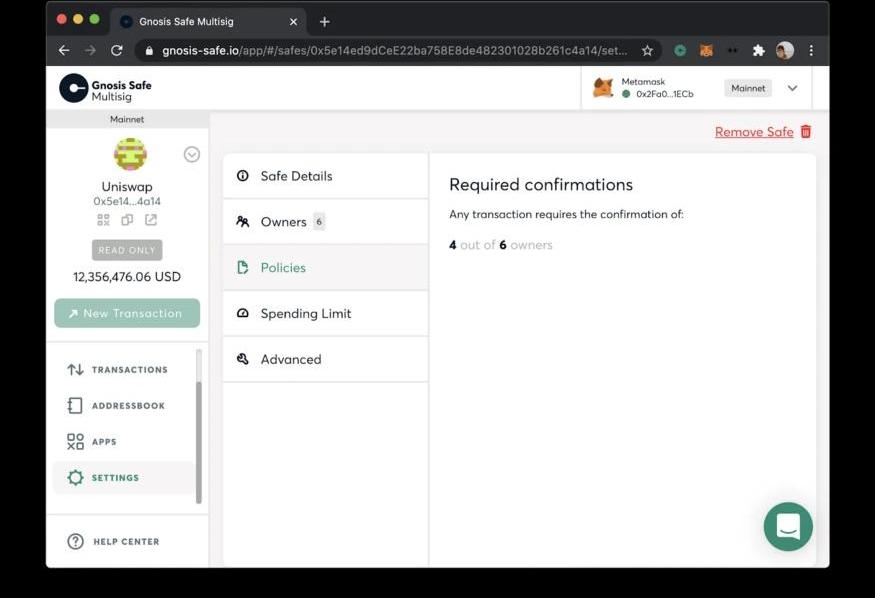Screen dimensions: 875x598
Task: Click the Mainnet network badge in header
Action: pyautogui.click(x=748, y=88)
